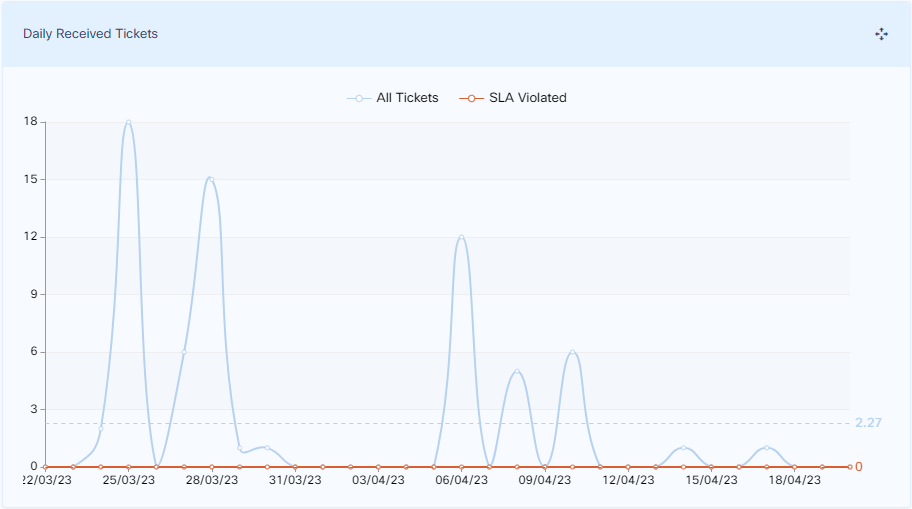Click the small 1-ticket bump near 15/04/23

(x=683, y=447)
